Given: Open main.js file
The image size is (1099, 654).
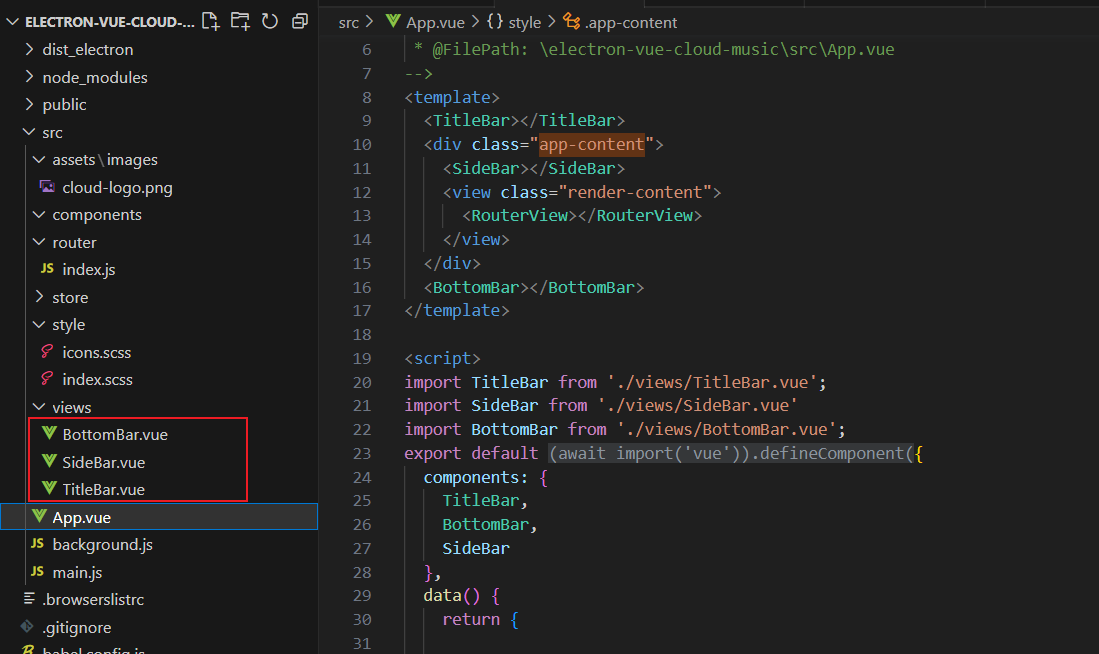Looking at the screenshot, I should point(77,572).
